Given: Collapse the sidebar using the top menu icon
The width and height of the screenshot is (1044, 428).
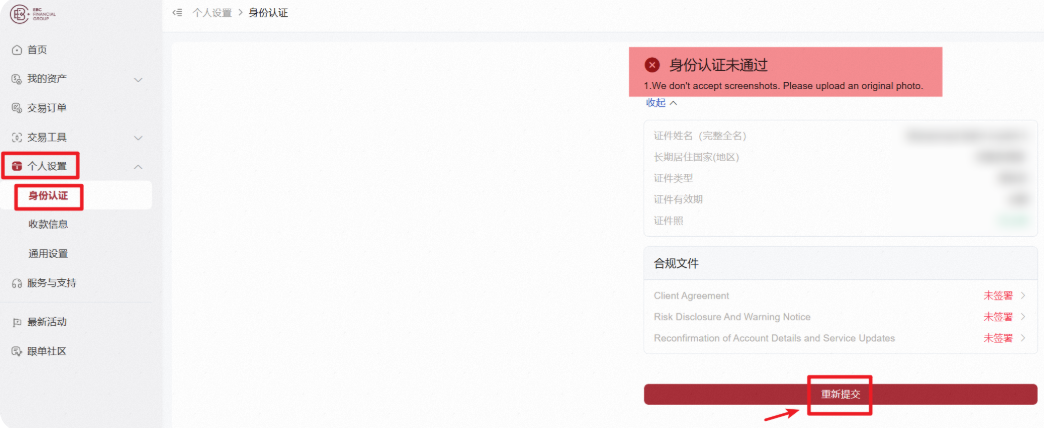Looking at the screenshot, I should (x=177, y=13).
